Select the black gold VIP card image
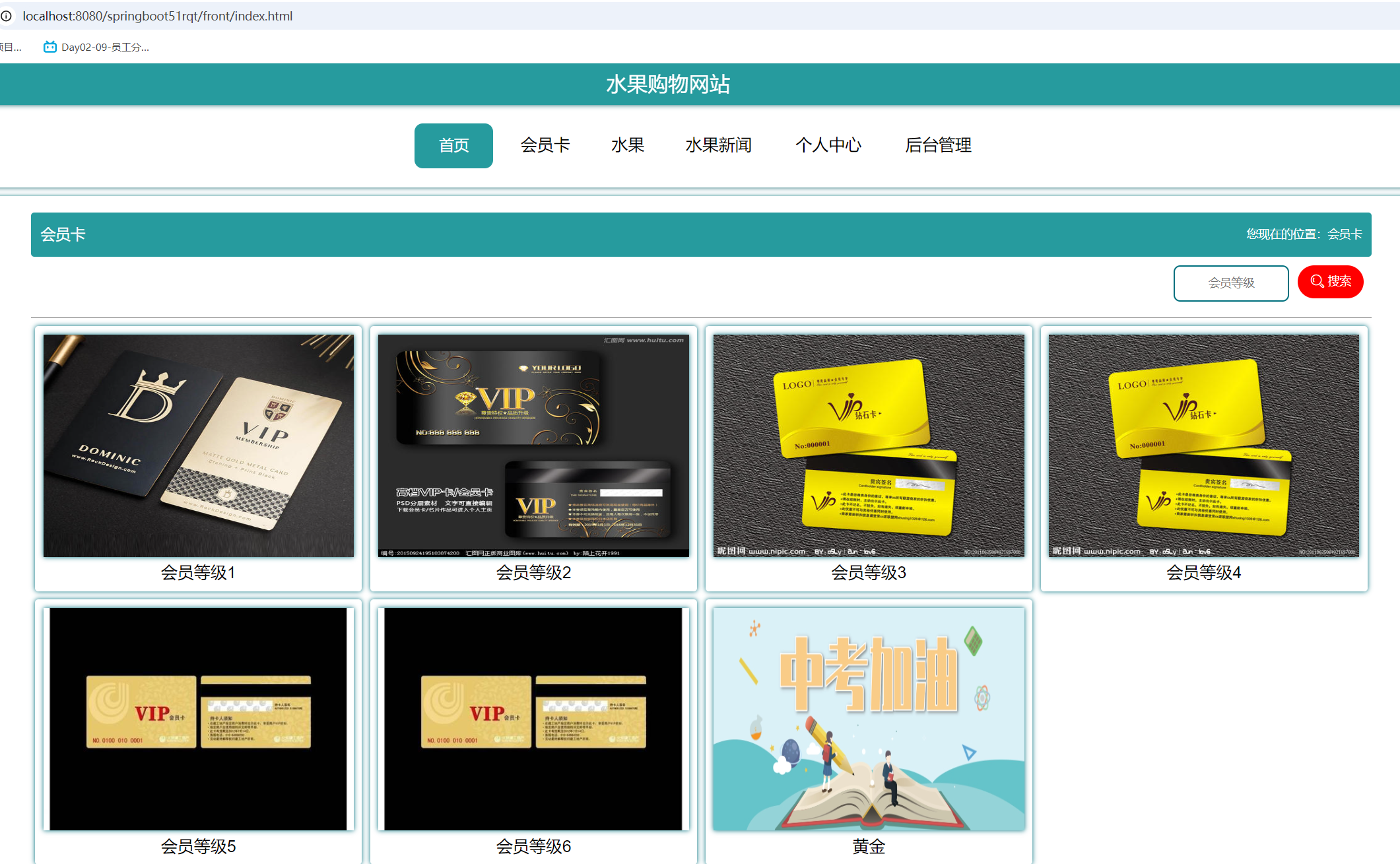 click(533, 446)
